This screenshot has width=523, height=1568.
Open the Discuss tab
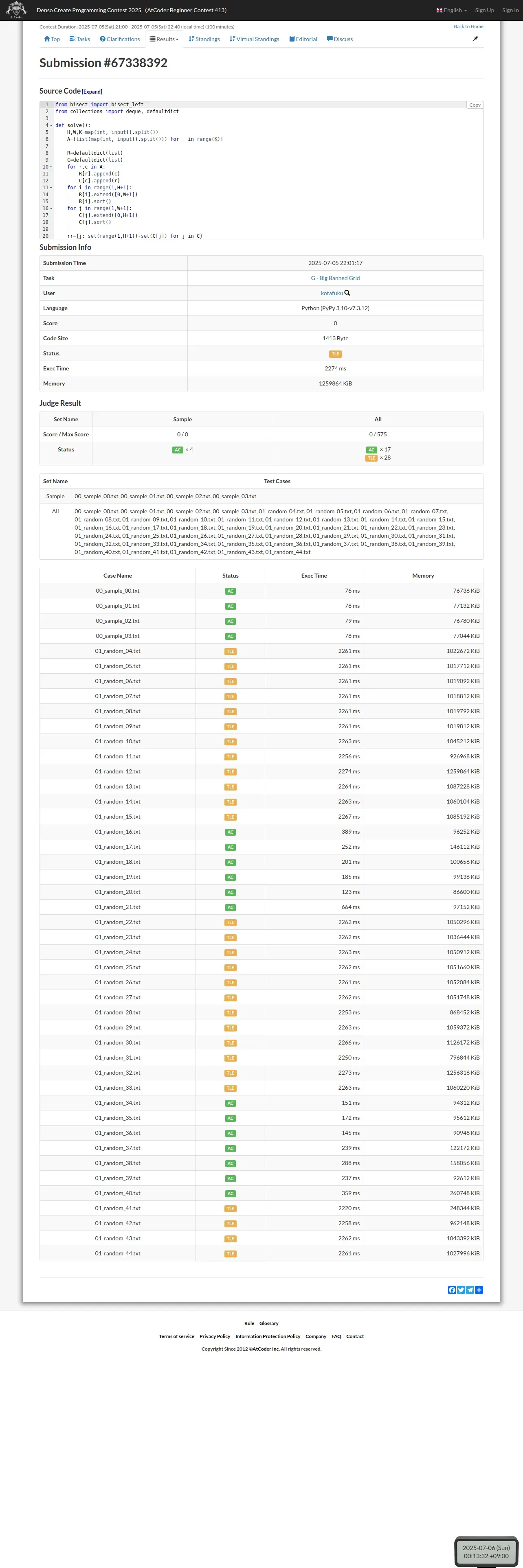(340, 39)
